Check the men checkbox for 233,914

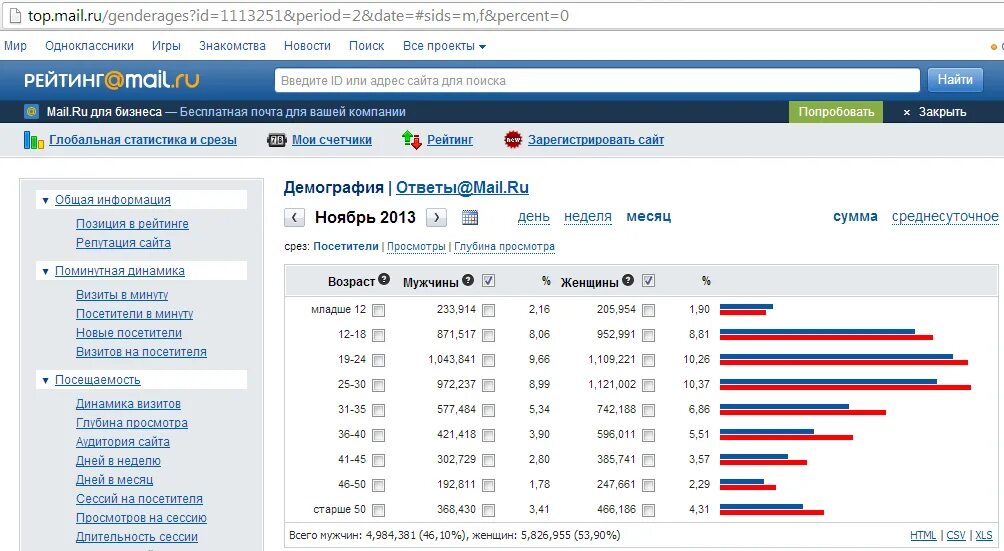pyautogui.click(x=489, y=310)
